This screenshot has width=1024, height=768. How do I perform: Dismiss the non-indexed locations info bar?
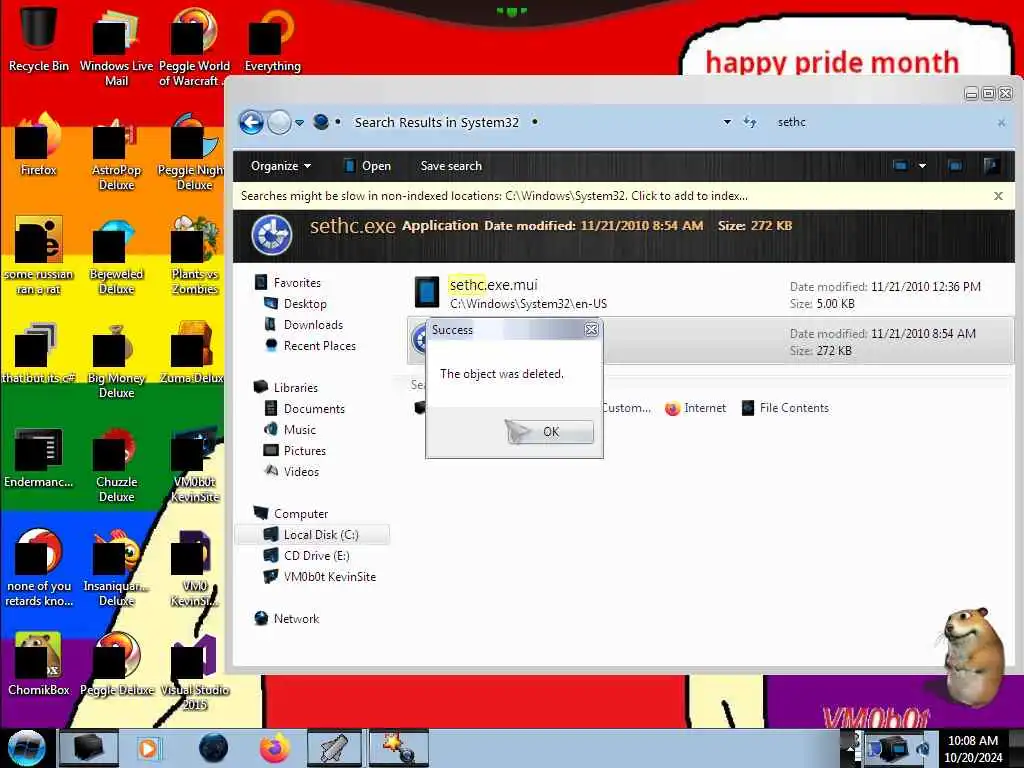(x=998, y=196)
